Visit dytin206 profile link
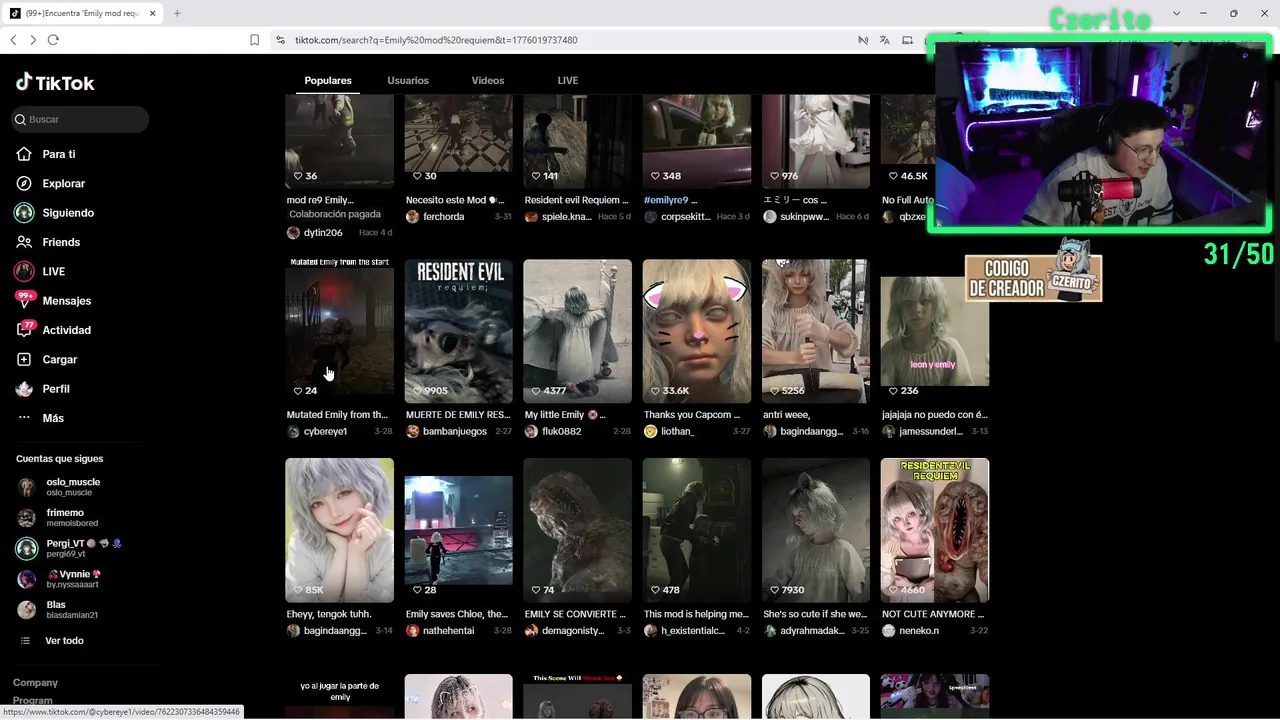The height and width of the screenshot is (720, 1280). (323, 232)
